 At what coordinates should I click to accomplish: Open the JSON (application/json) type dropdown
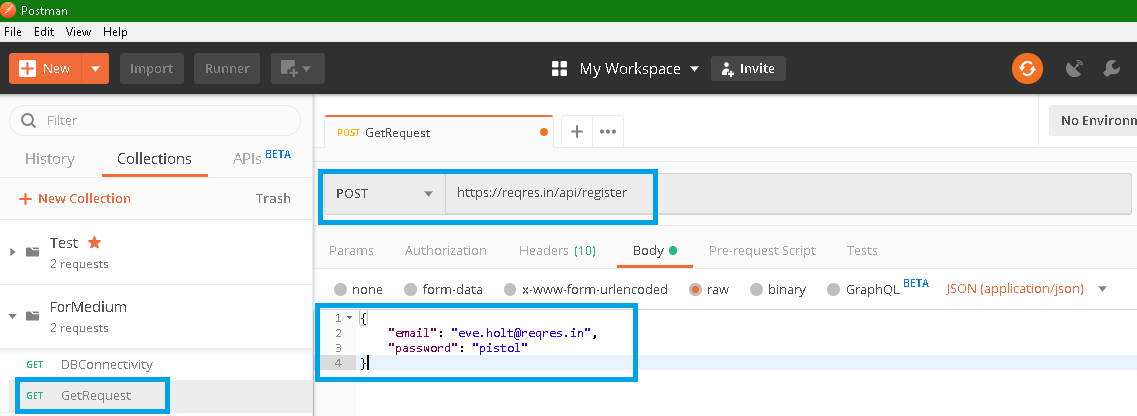click(x=1027, y=289)
